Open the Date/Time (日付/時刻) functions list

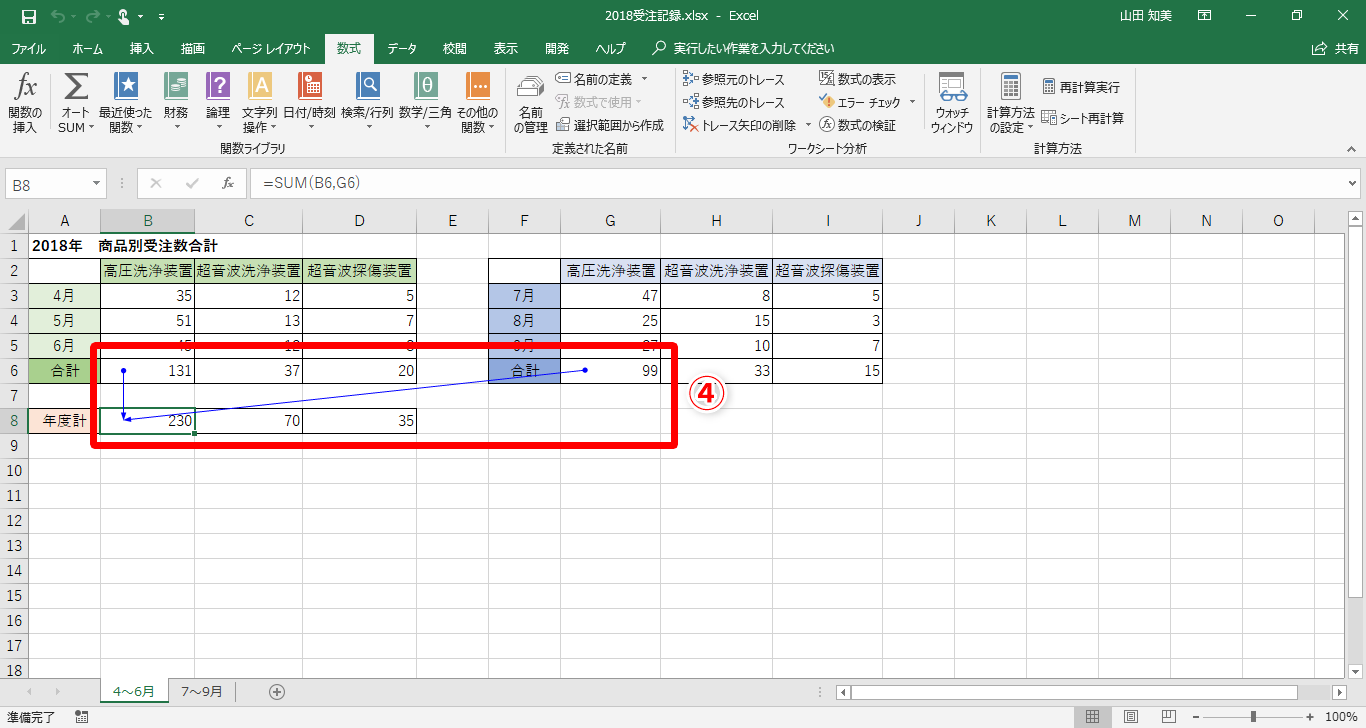[x=310, y=103]
